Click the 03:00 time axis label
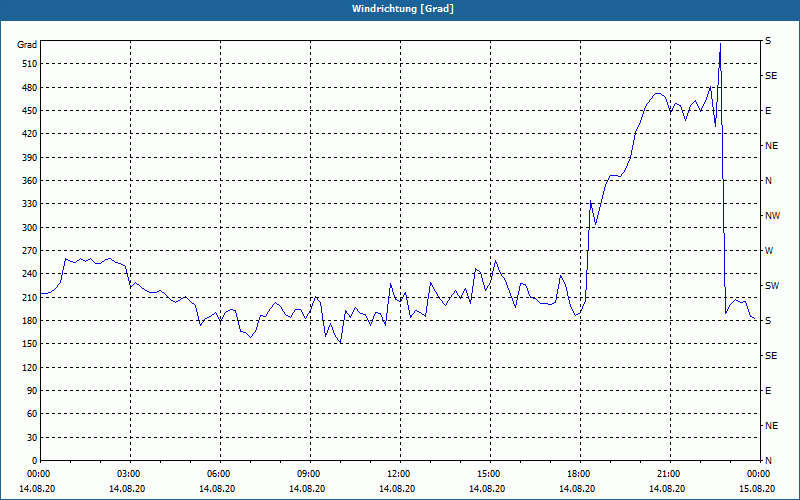The width and height of the screenshot is (800, 500). [x=130, y=474]
